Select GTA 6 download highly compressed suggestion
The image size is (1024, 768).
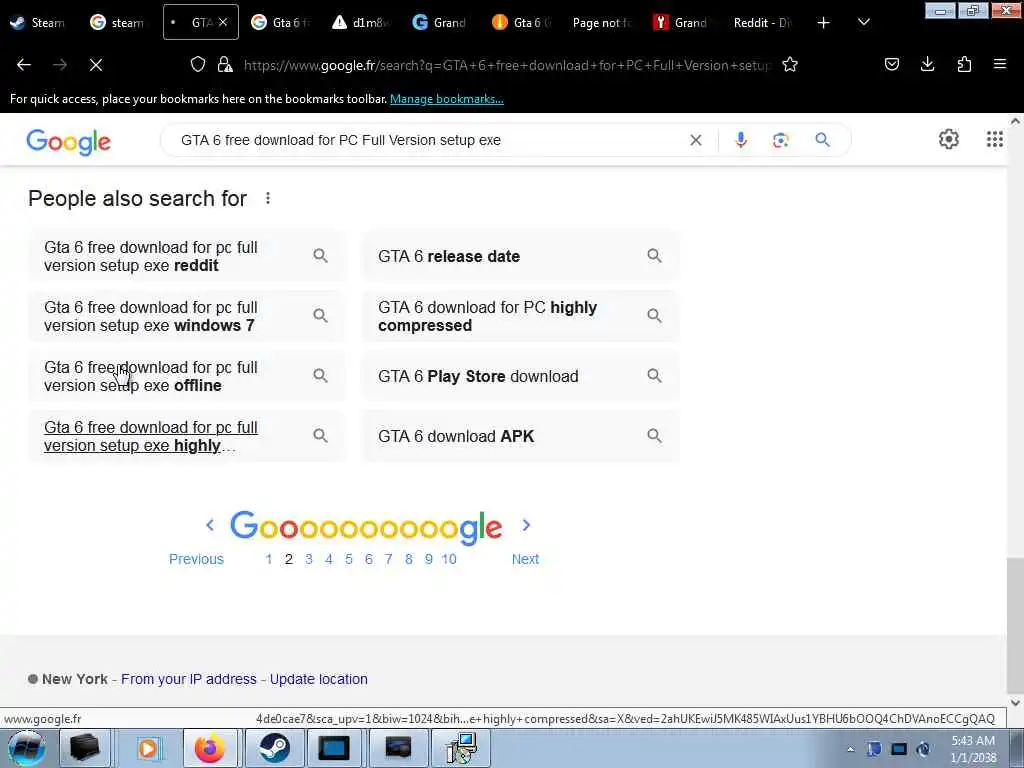click(x=520, y=316)
